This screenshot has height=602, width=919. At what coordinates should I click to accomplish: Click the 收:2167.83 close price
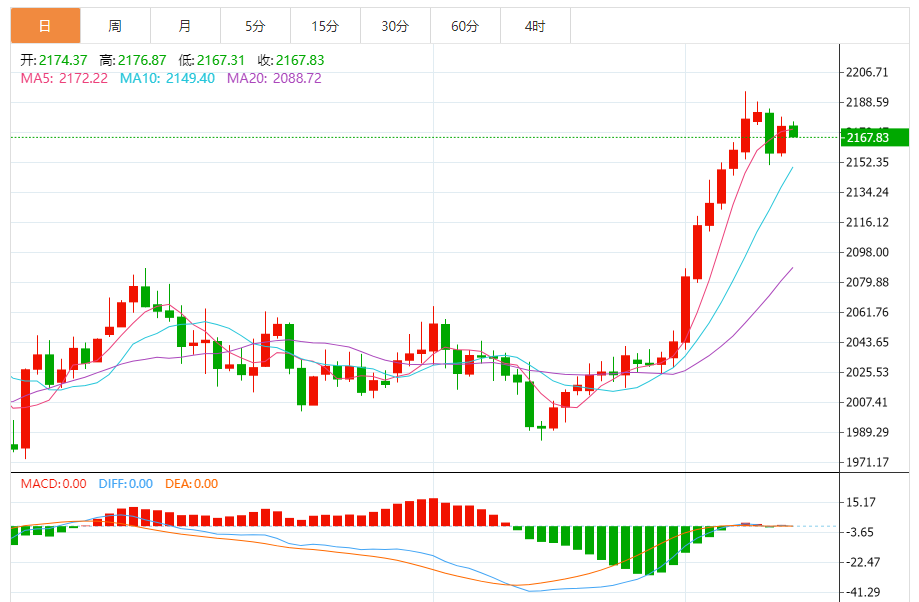coord(291,60)
